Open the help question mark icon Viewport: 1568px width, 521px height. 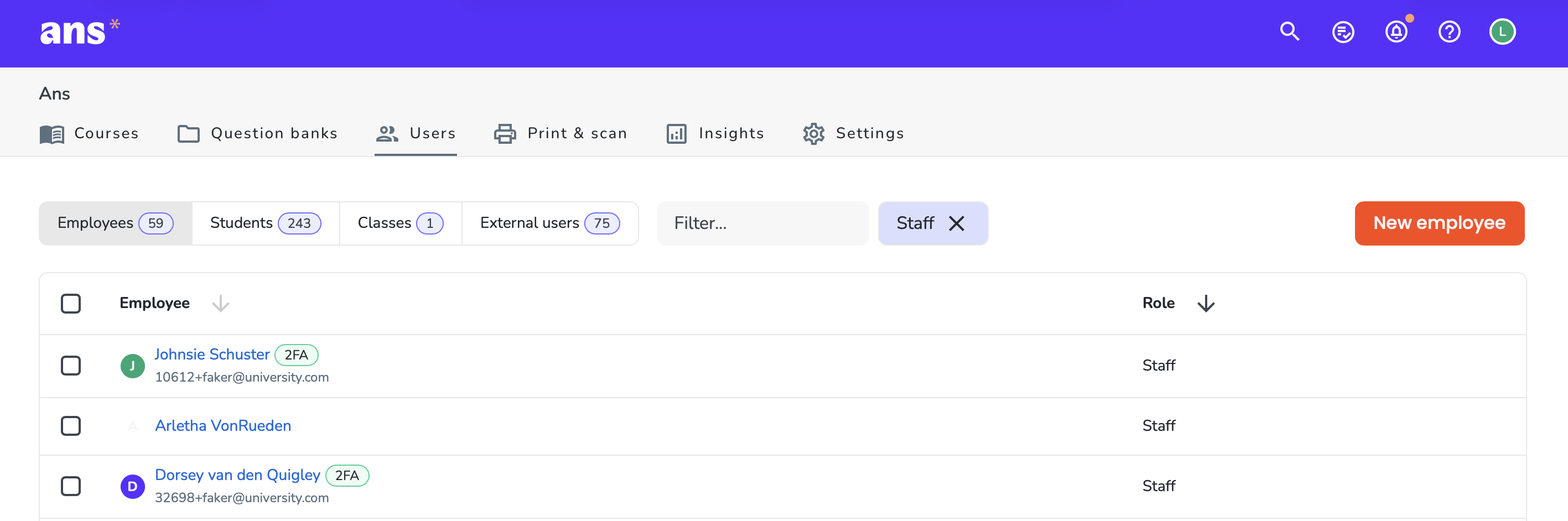click(1449, 32)
